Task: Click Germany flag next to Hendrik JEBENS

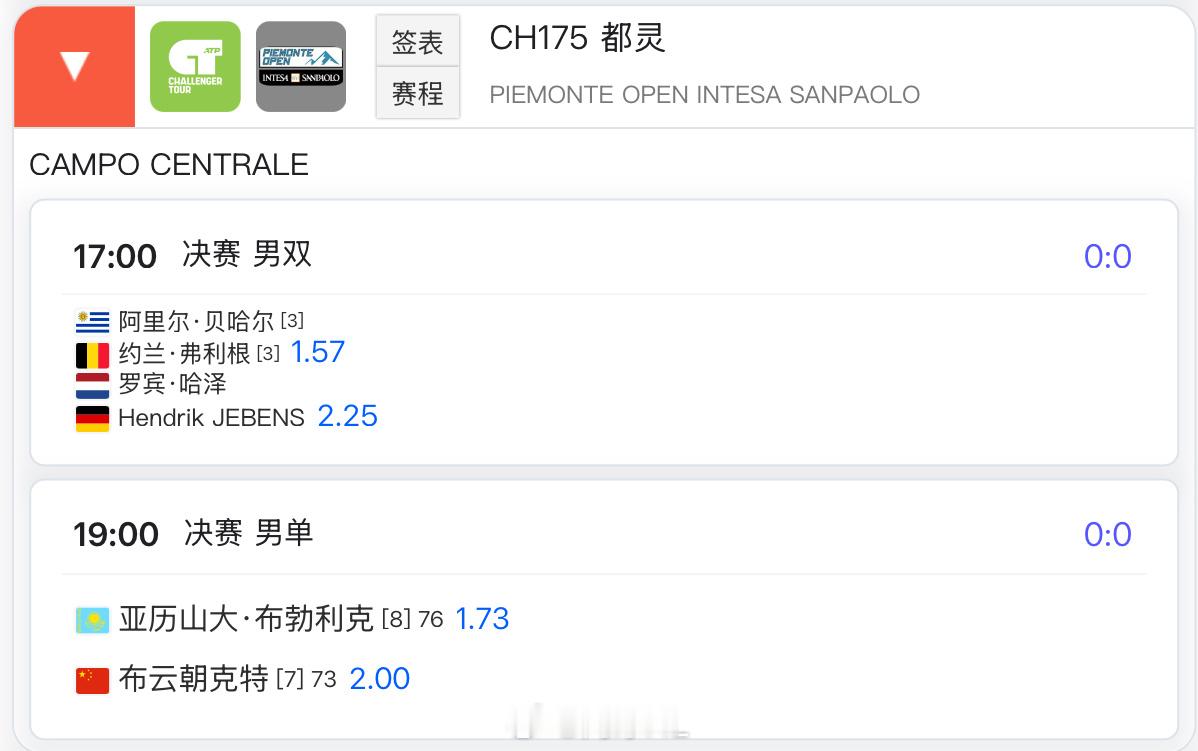Action: (92, 419)
